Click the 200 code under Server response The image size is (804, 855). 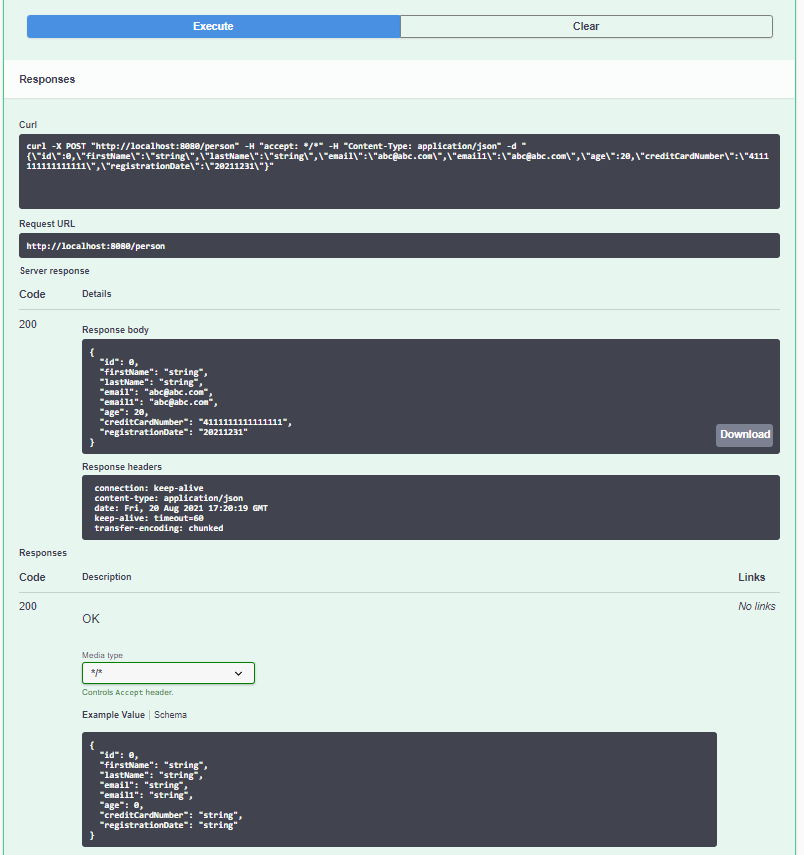pos(28,324)
